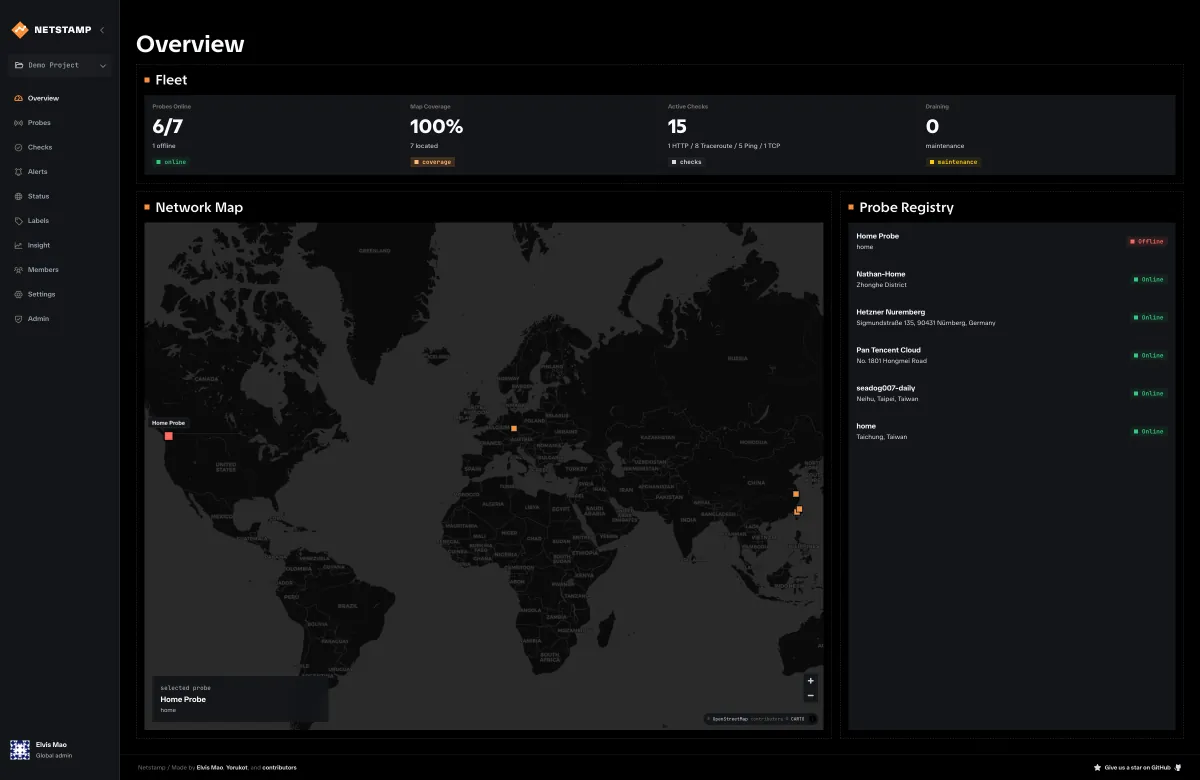Click the red Offline badge for Home Probe
Image resolution: width=1200 pixels, height=780 pixels.
1147,241
